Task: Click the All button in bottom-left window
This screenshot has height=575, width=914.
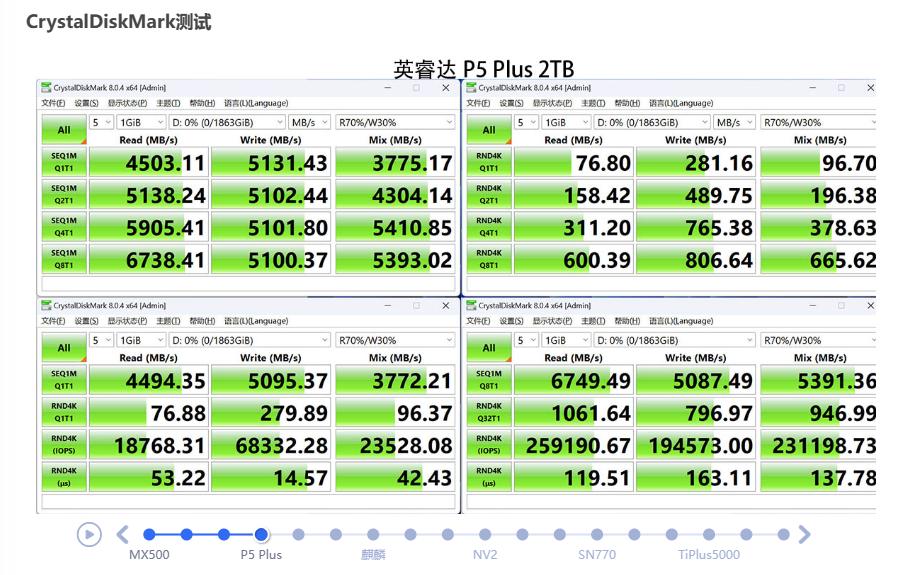Action: [64, 348]
